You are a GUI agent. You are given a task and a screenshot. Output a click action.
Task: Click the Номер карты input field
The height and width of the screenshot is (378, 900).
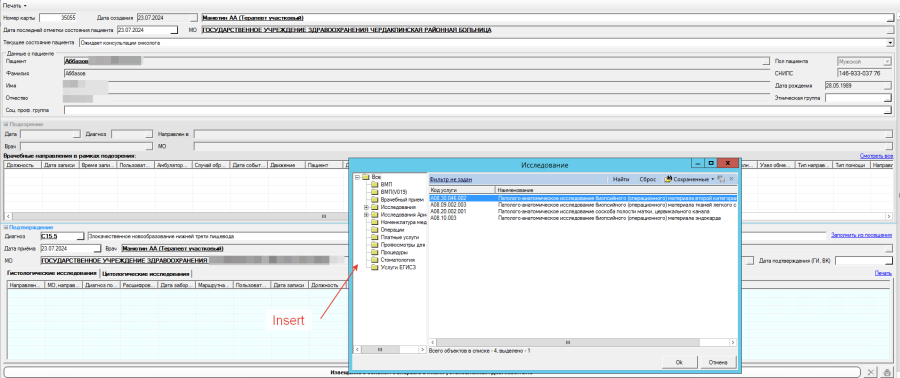[59, 18]
